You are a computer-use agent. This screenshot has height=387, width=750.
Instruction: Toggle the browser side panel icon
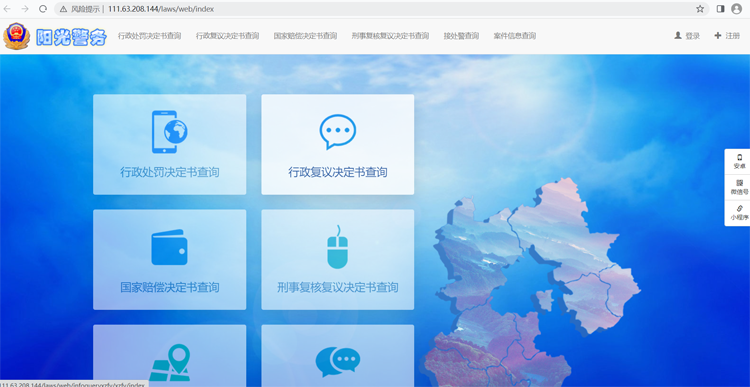pyautogui.click(x=720, y=9)
